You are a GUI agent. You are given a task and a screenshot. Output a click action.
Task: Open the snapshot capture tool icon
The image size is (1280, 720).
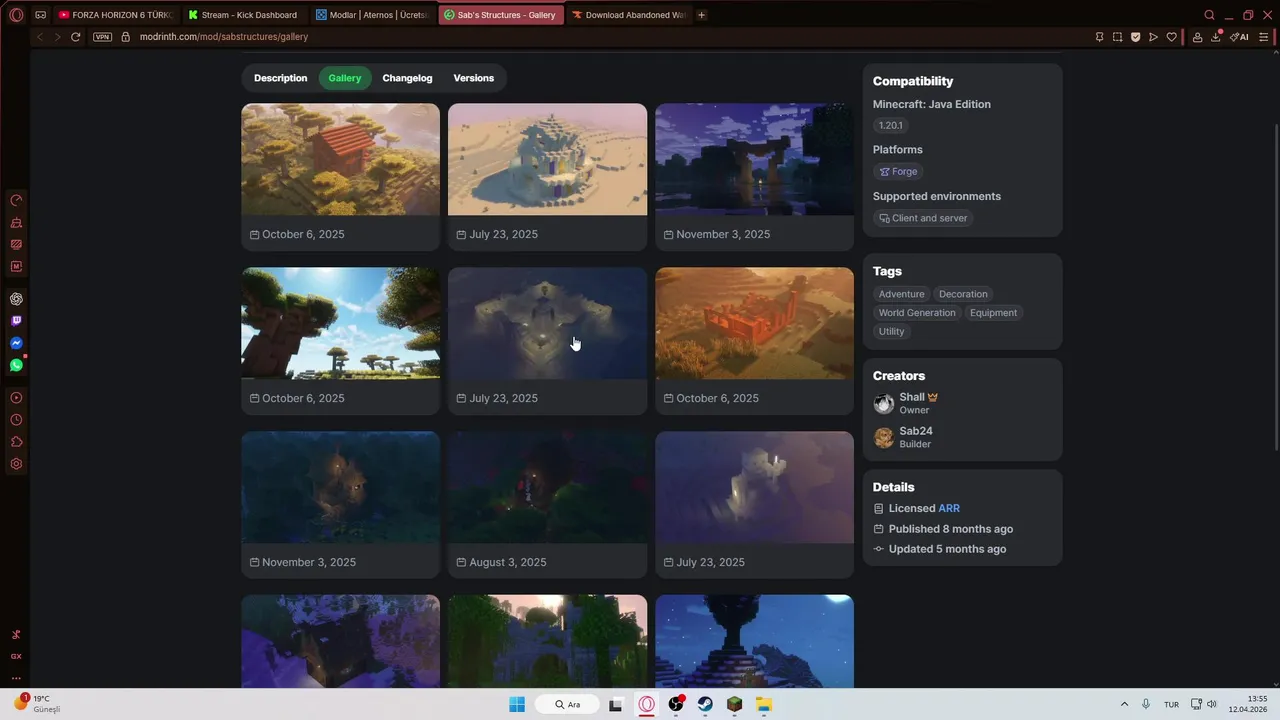[x=1117, y=37]
